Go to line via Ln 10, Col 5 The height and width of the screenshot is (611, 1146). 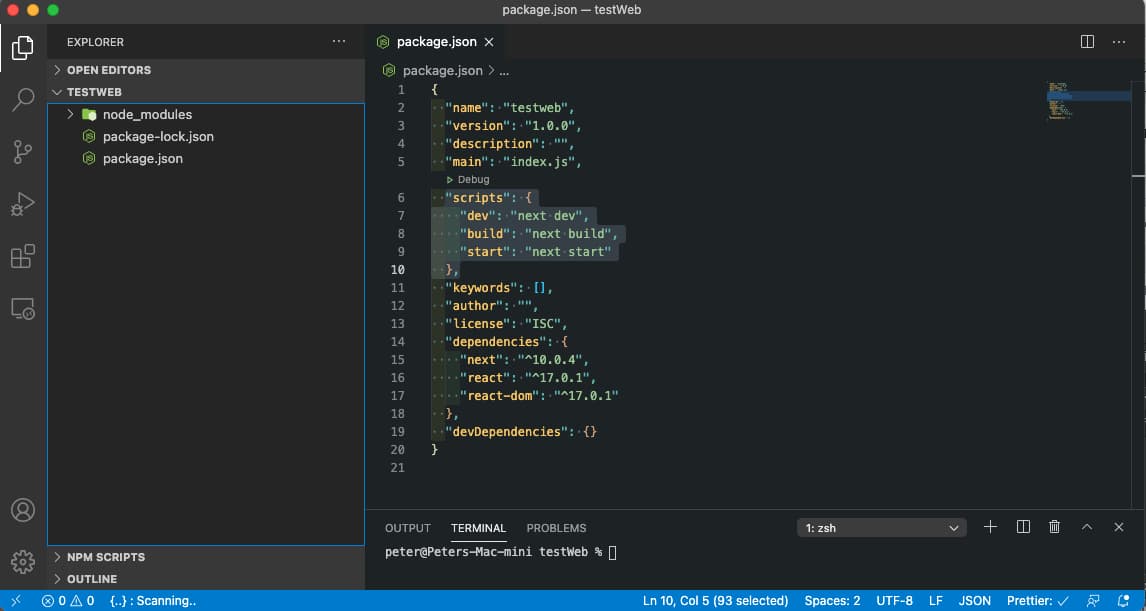[x=716, y=601]
